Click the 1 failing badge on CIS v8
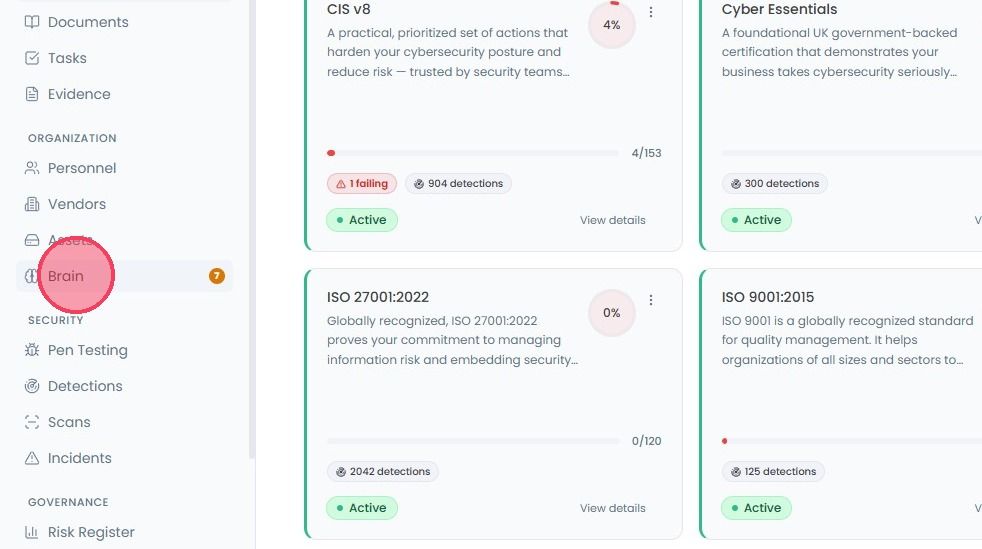This screenshot has width=982, height=549. 361,183
